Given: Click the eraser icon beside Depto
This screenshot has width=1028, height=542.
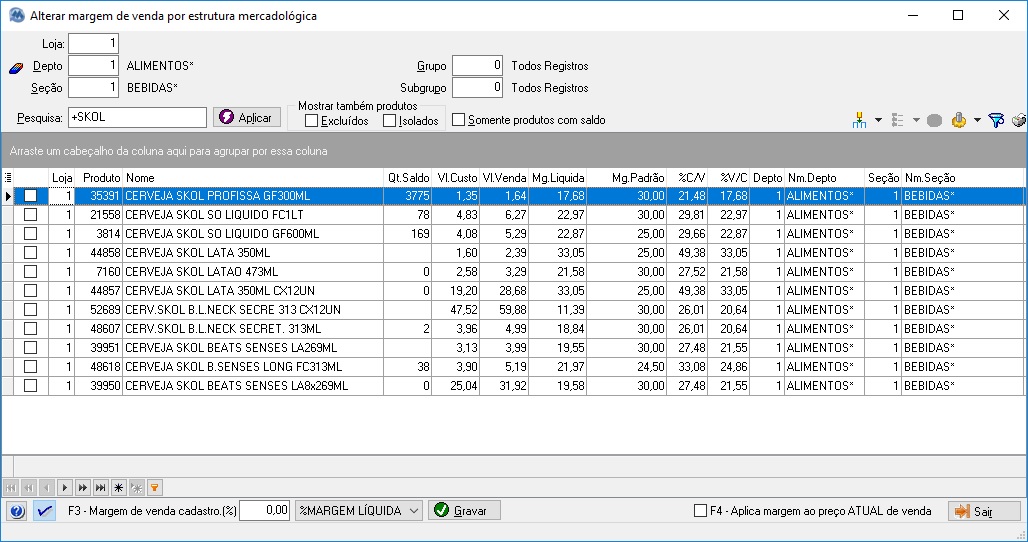Looking at the screenshot, I should click(x=16, y=68).
